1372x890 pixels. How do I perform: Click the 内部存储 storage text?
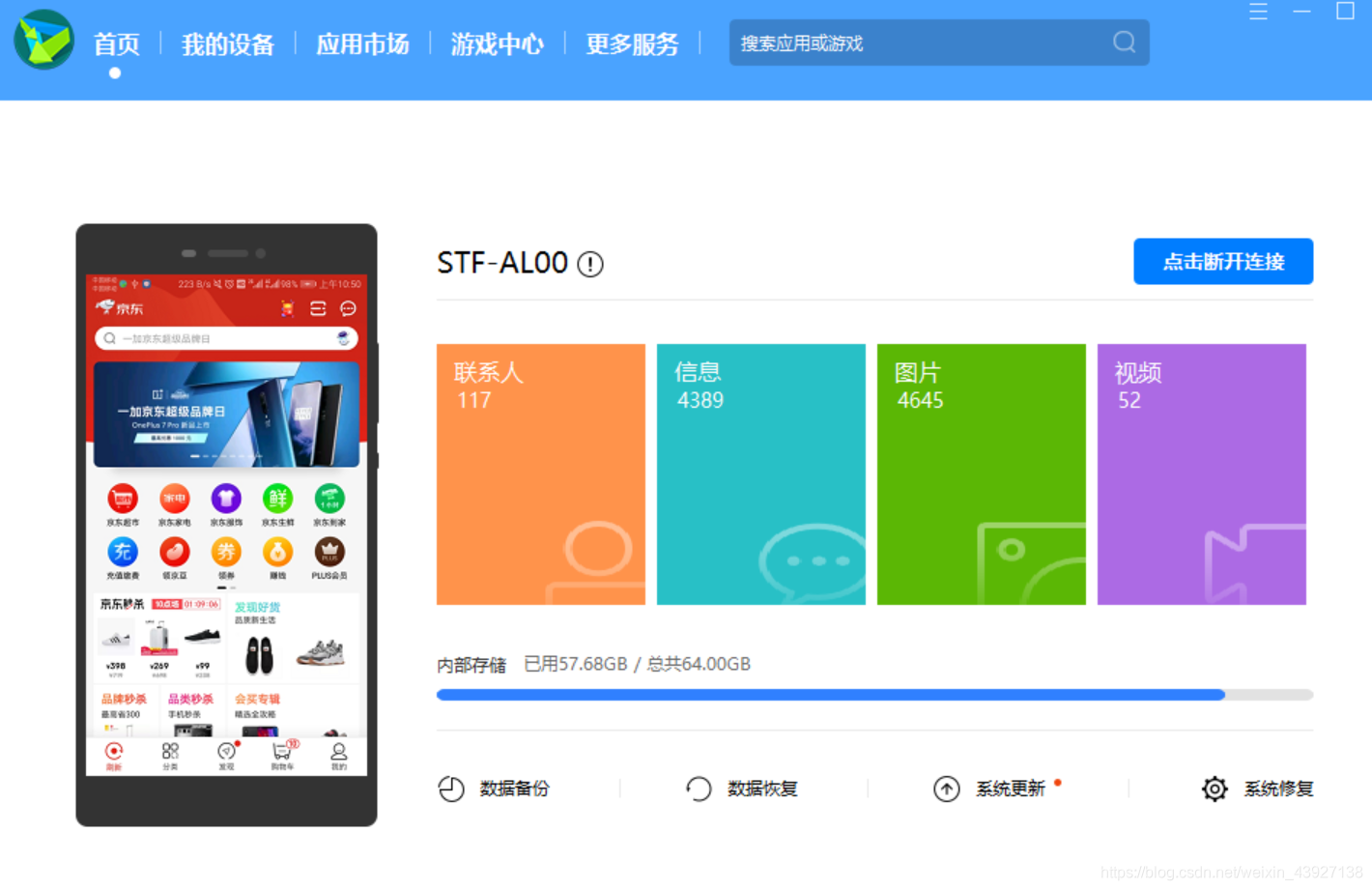472,665
